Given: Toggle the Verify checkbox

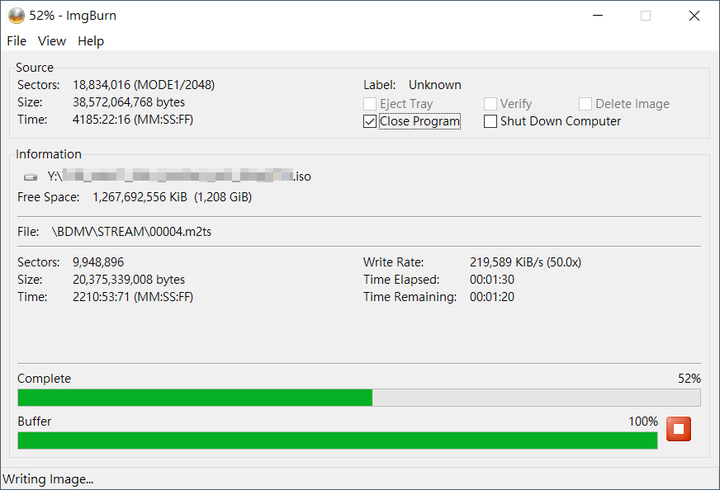Looking at the screenshot, I should pos(490,104).
